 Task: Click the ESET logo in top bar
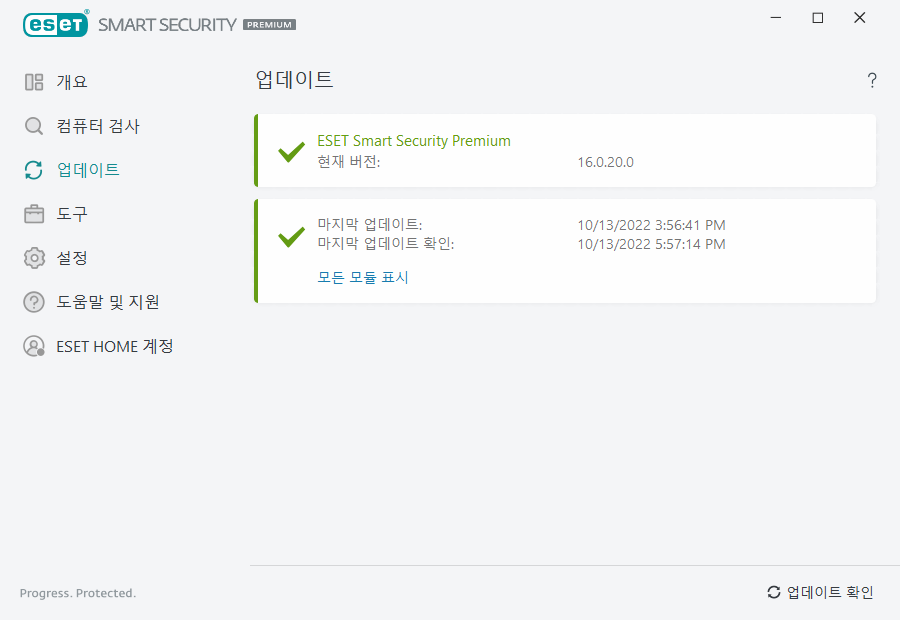55,24
